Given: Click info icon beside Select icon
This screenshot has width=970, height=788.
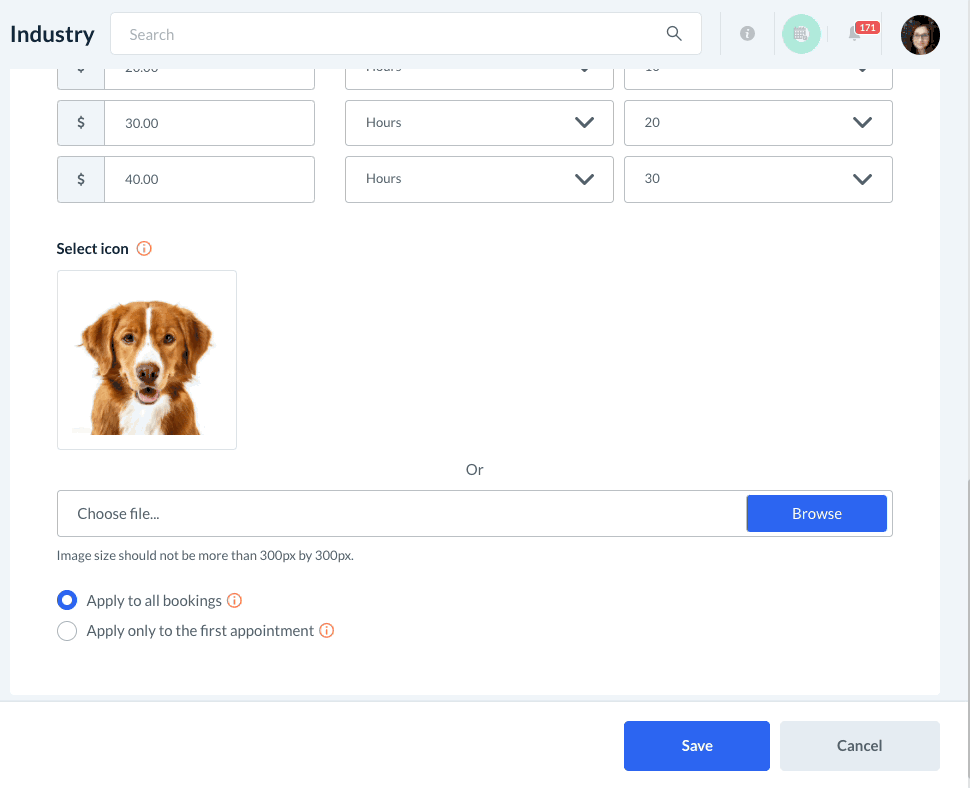Looking at the screenshot, I should click(x=144, y=249).
